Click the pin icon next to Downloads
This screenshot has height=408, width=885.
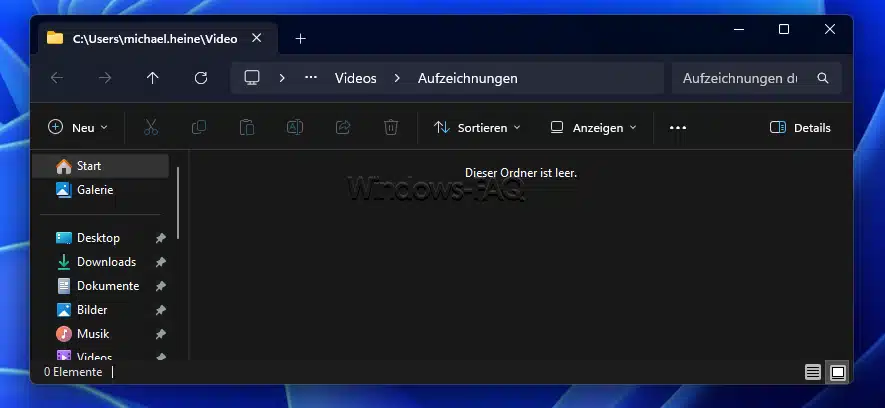point(160,262)
